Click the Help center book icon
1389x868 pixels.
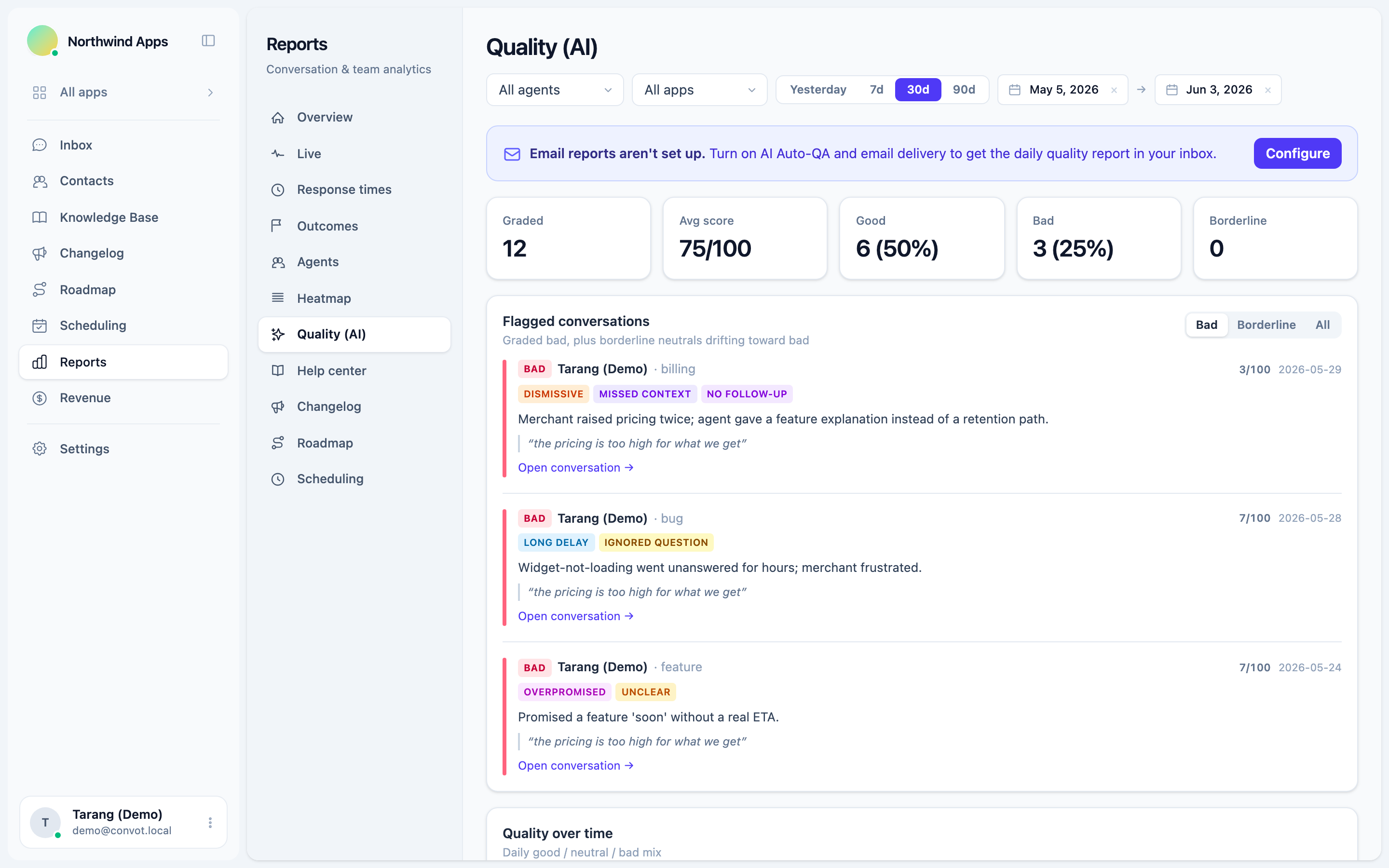(278, 371)
